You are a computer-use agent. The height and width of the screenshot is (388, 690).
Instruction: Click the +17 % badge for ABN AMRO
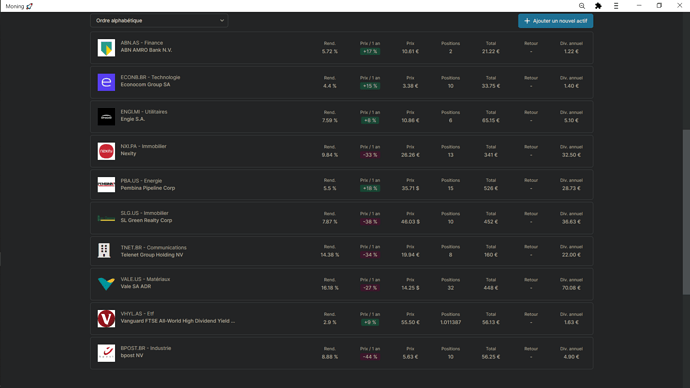[x=370, y=51]
